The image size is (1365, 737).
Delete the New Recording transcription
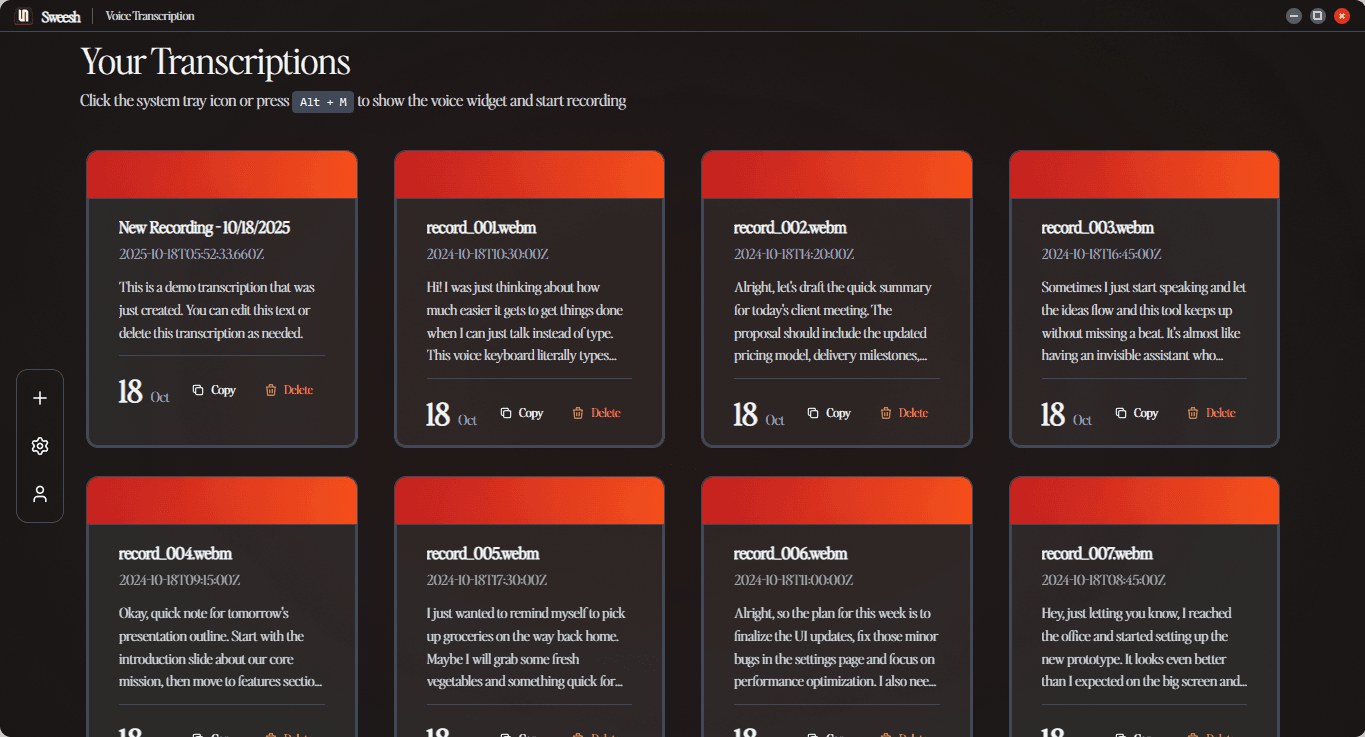pyautogui.click(x=289, y=389)
